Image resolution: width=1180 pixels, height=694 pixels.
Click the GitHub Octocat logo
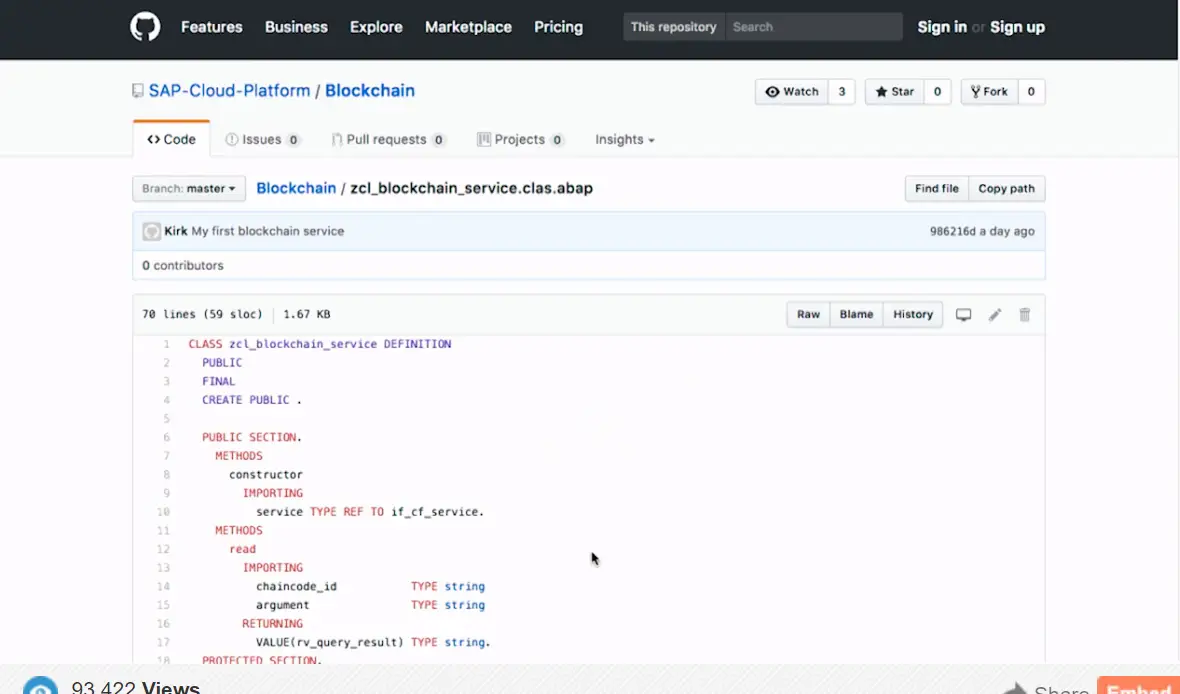(145, 27)
